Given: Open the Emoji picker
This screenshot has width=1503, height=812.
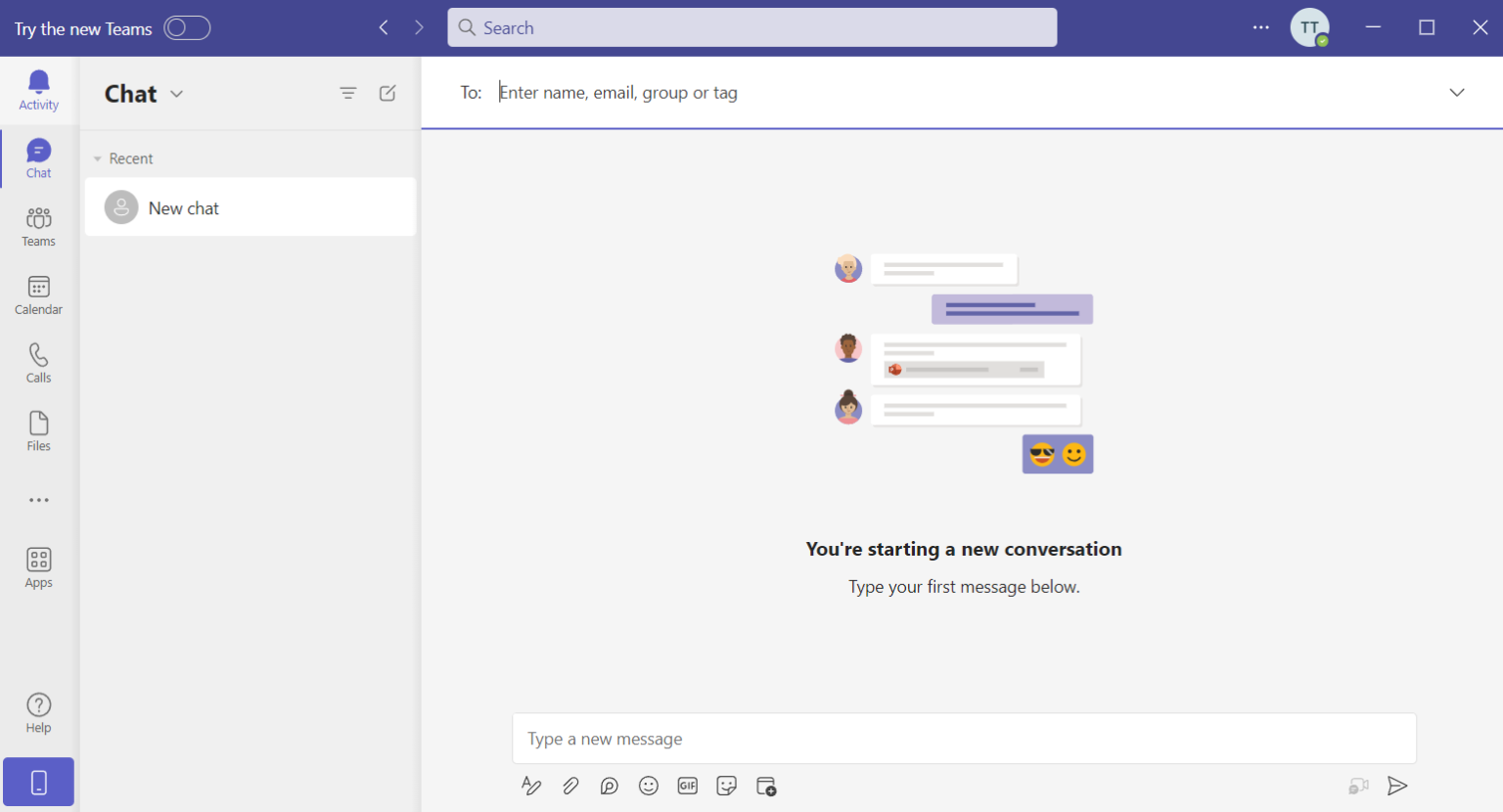Looking at the screenshot, I should pos(649,786).
